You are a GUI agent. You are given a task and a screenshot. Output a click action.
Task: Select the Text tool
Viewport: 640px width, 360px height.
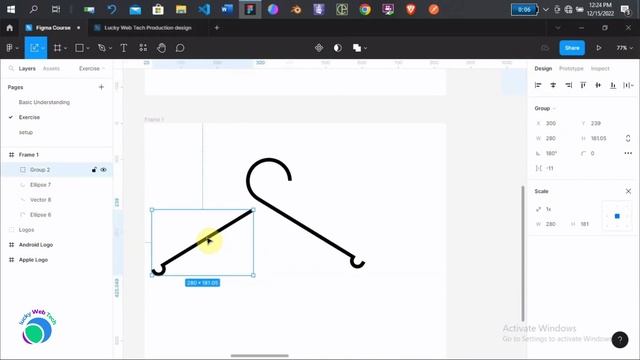click(x=124, y=48)
